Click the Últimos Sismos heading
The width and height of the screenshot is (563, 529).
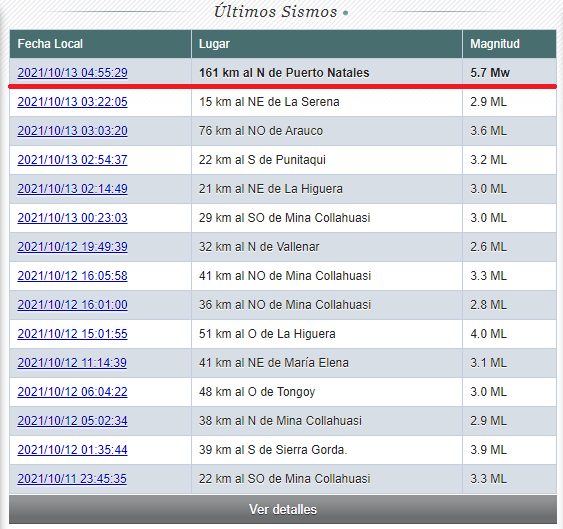click(276, 11)
